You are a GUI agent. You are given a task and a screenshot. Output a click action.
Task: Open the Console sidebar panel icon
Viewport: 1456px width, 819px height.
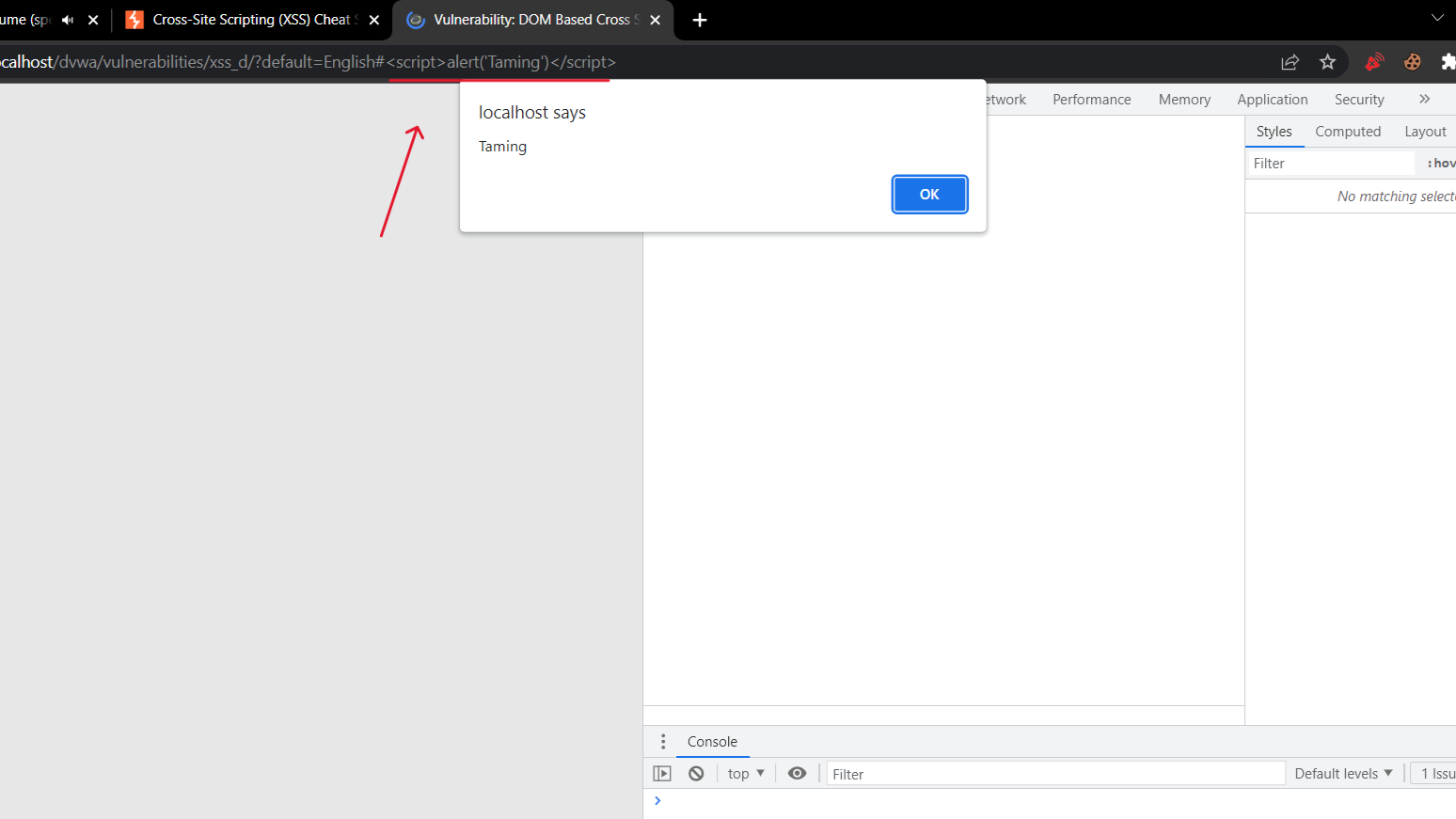pos(662,772)
